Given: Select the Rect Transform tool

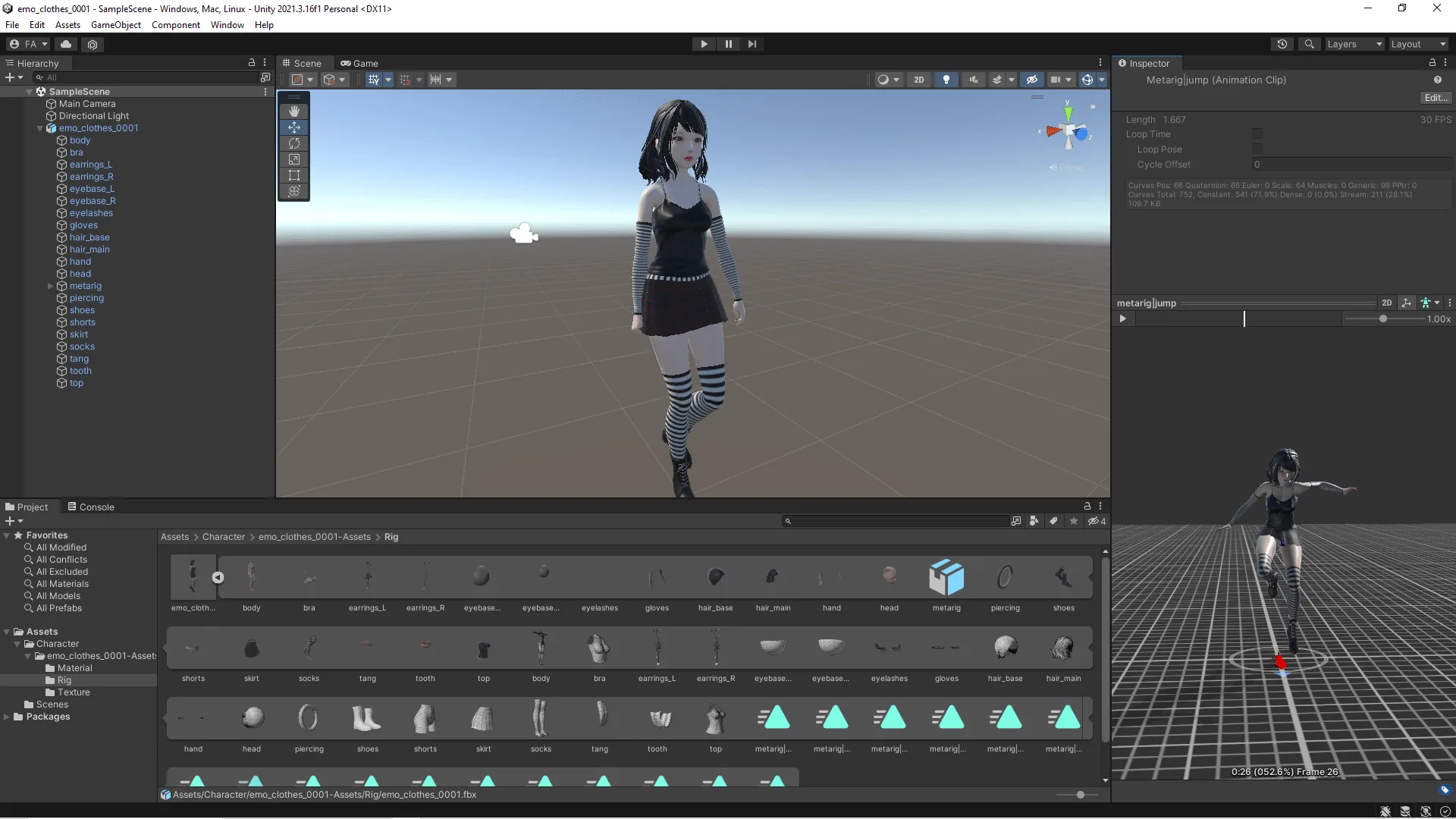Looking at the screenshot, I should (x=294, y=175).
